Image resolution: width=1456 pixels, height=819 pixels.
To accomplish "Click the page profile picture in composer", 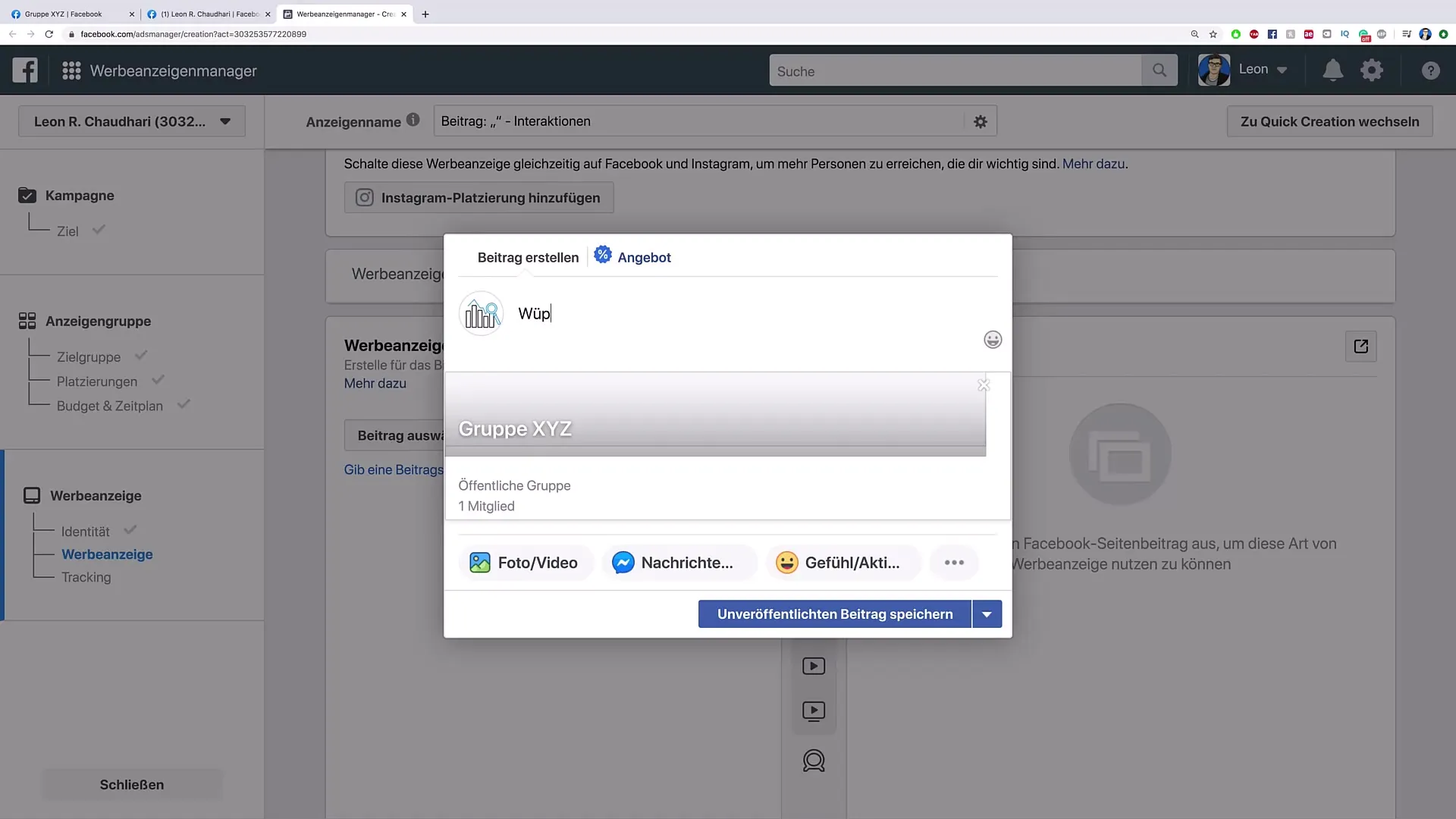I will [481, 313].
